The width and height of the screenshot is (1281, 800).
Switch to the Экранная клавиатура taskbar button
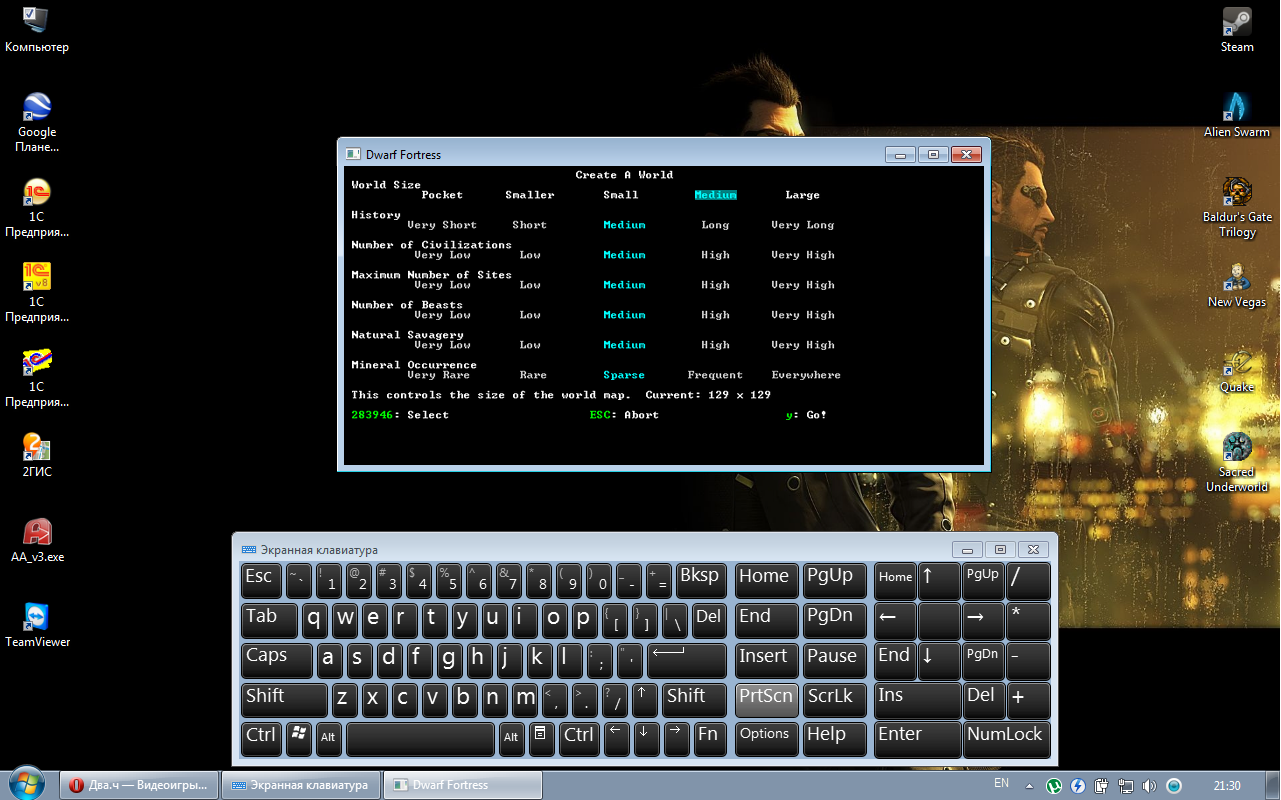300,785
